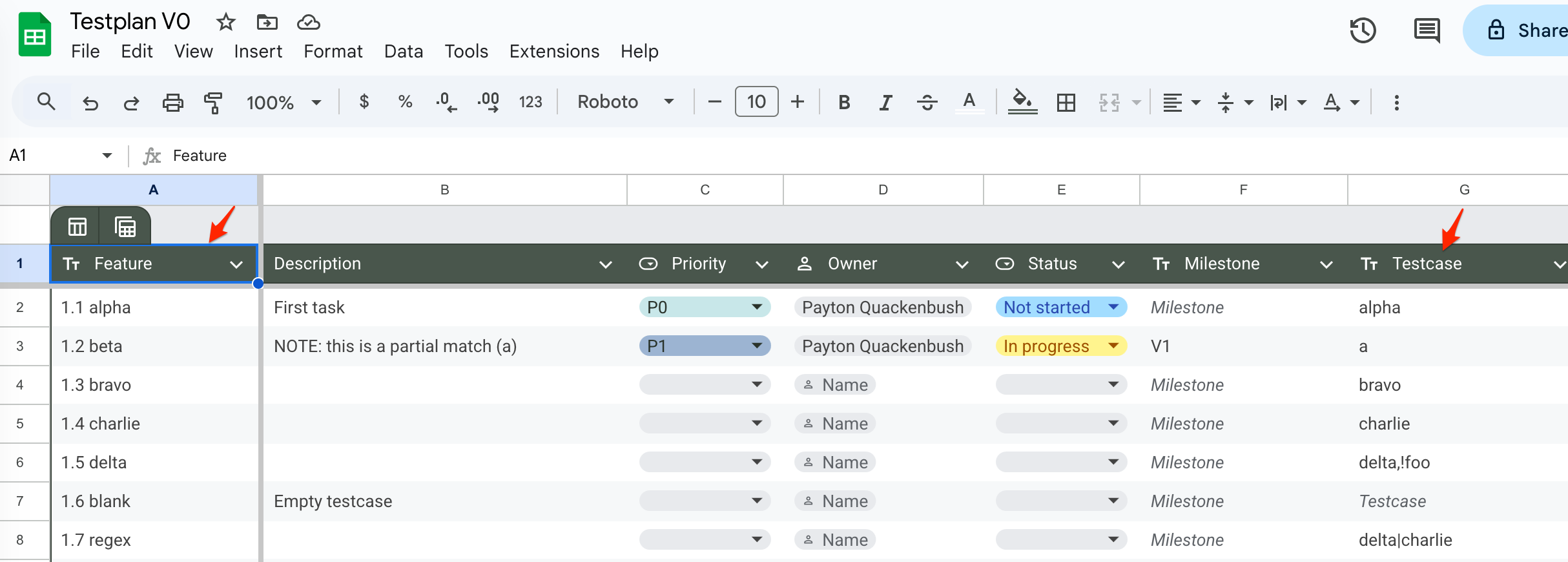Open the Tools menu
This screenshot has height=562, width=1568.
point(466,52)
